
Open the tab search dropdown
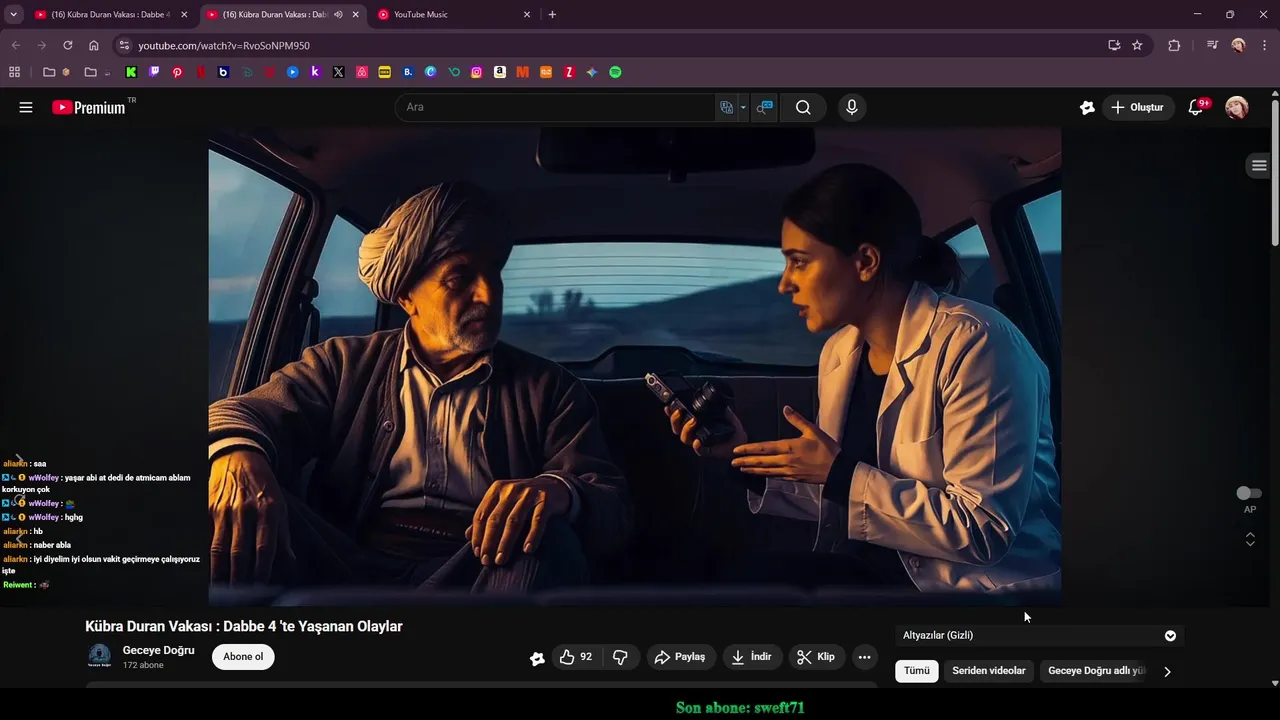click(14, 15)
